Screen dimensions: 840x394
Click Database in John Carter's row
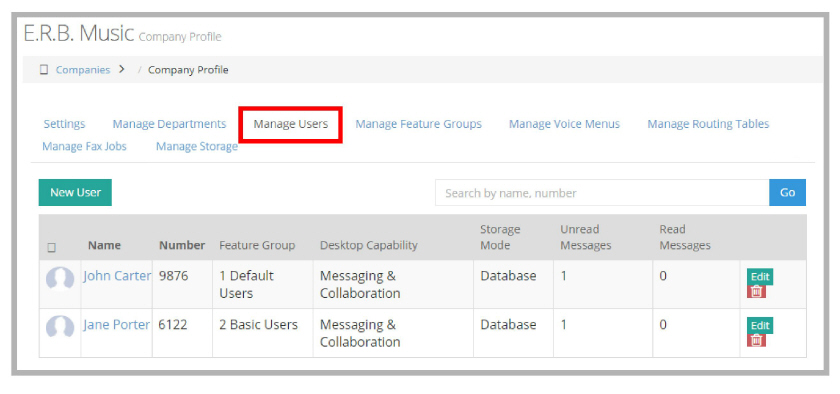coord(508,276)
